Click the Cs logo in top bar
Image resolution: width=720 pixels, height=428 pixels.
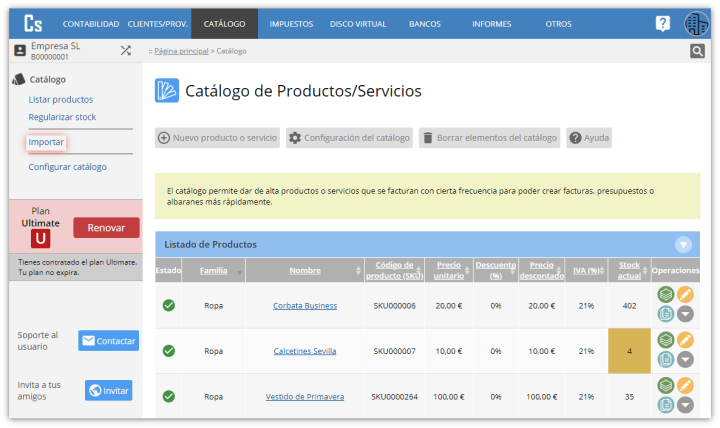pos(33,23)
